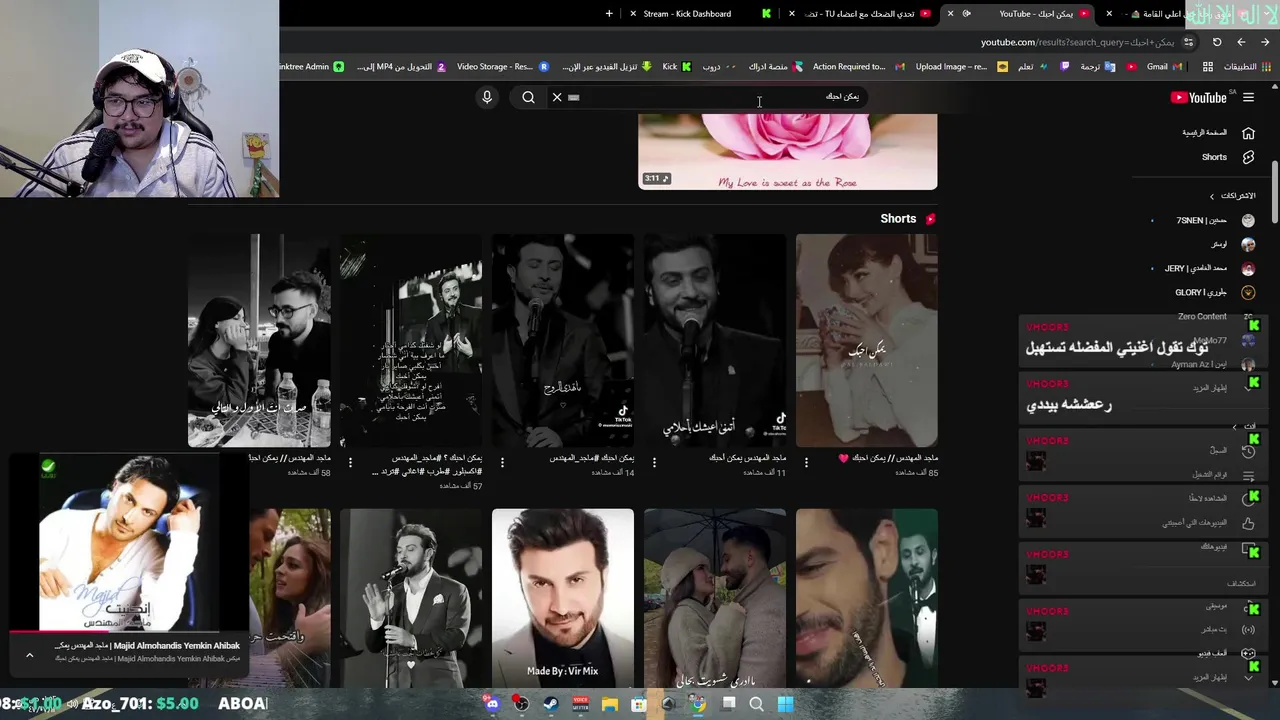Viewport: 1280px width, 720px height.
Task: Expand the الاشتراكات subscriptions section chevron
Action: click(x=1212, y=196)
